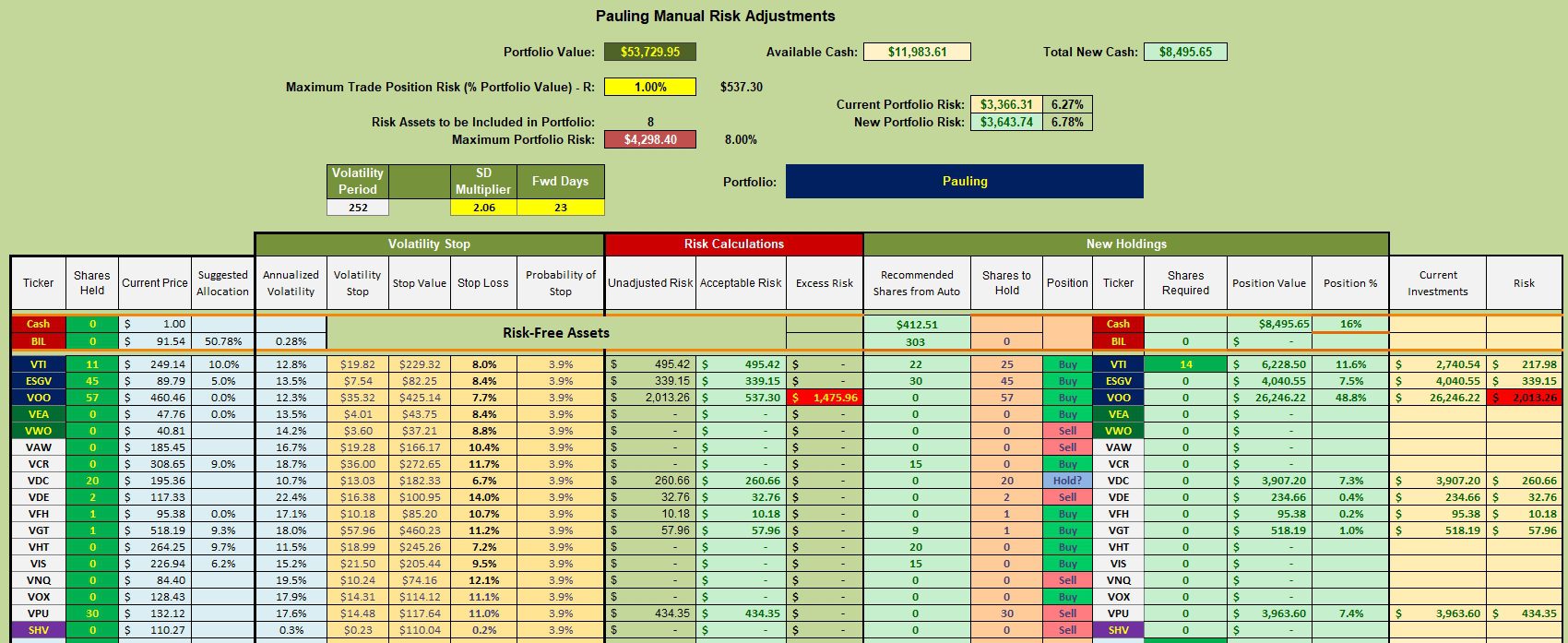
Task: Click the Pauling portfolio name cell
Action: coord(965,181)
